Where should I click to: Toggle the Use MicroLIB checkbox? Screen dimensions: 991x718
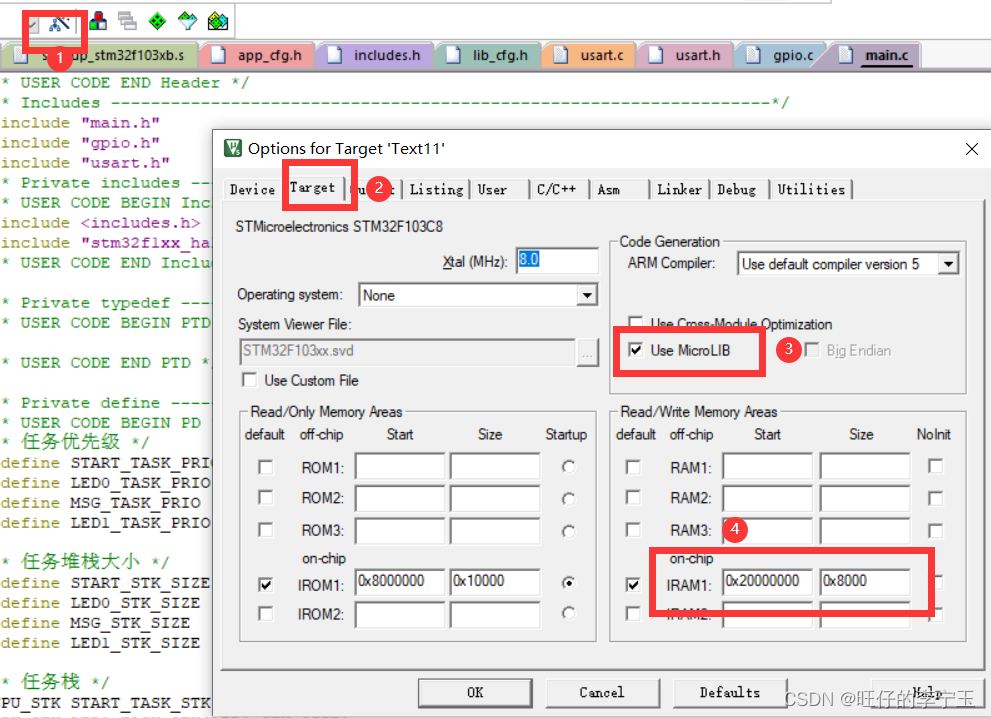636,350
